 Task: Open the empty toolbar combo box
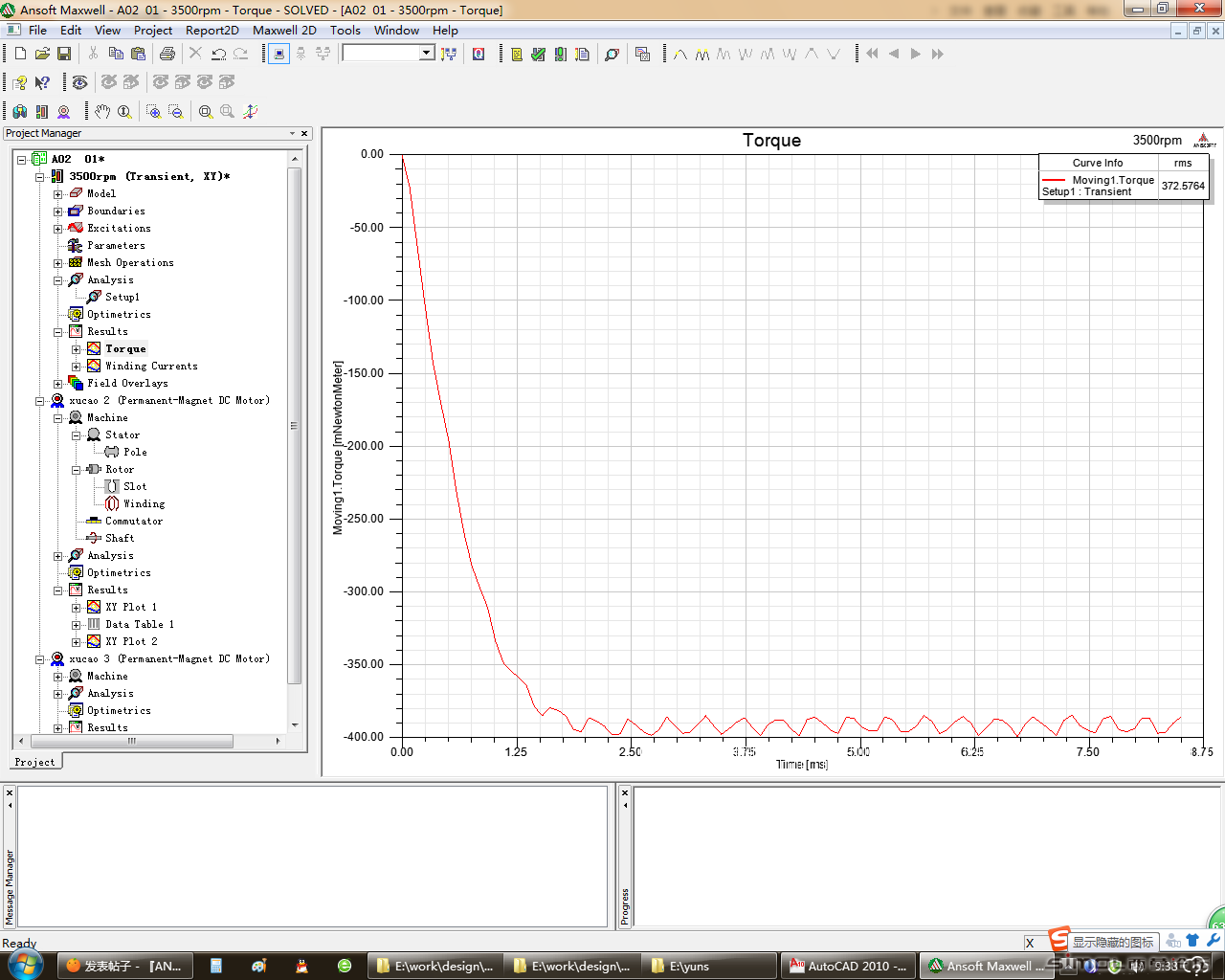389,53
